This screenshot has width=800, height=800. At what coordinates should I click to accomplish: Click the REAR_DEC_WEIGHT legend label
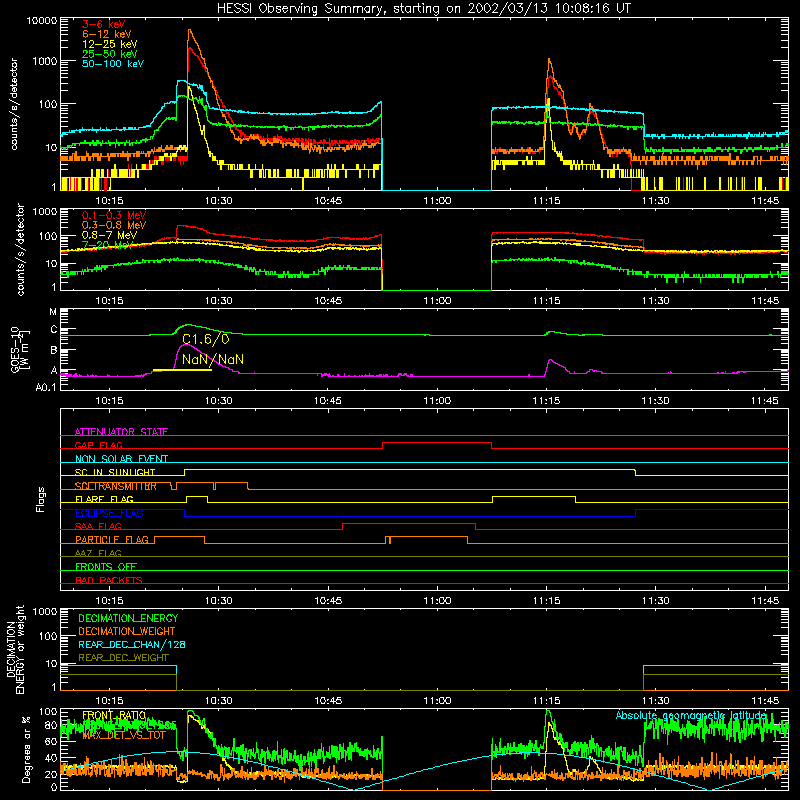pos(123,658)
